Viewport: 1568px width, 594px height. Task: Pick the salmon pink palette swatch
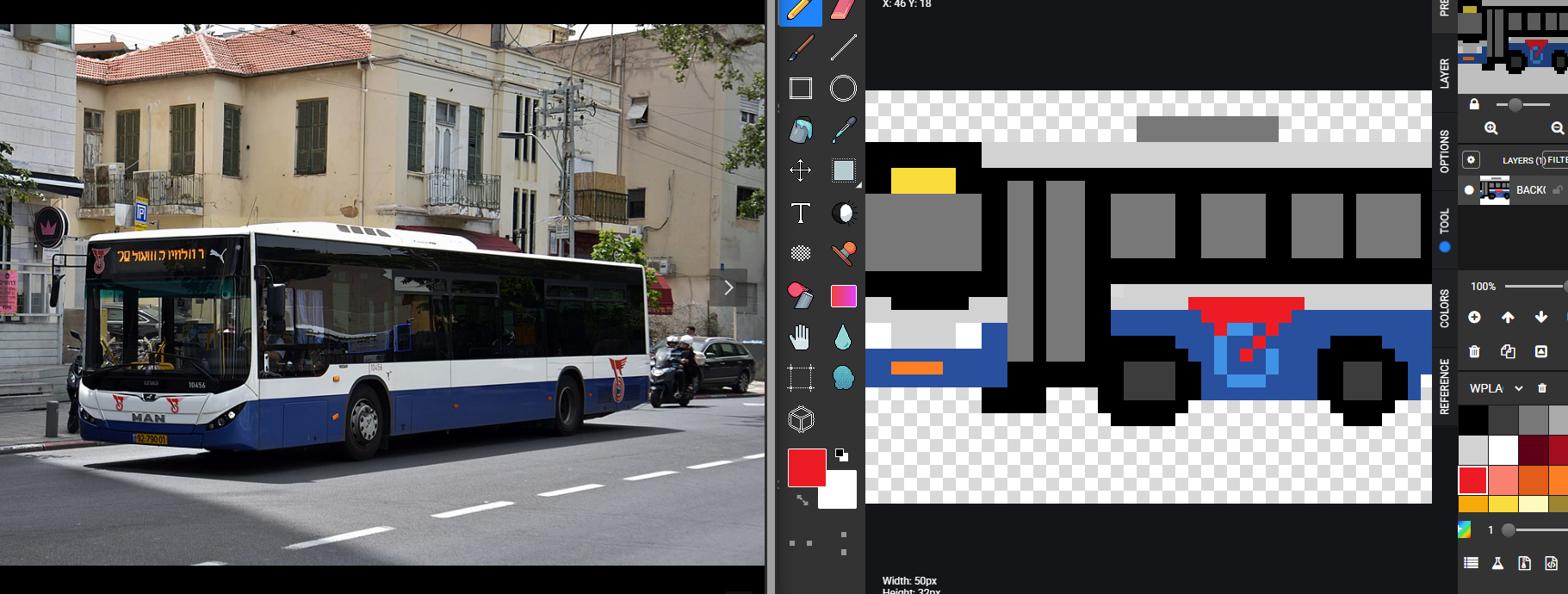click(1503, 480)
